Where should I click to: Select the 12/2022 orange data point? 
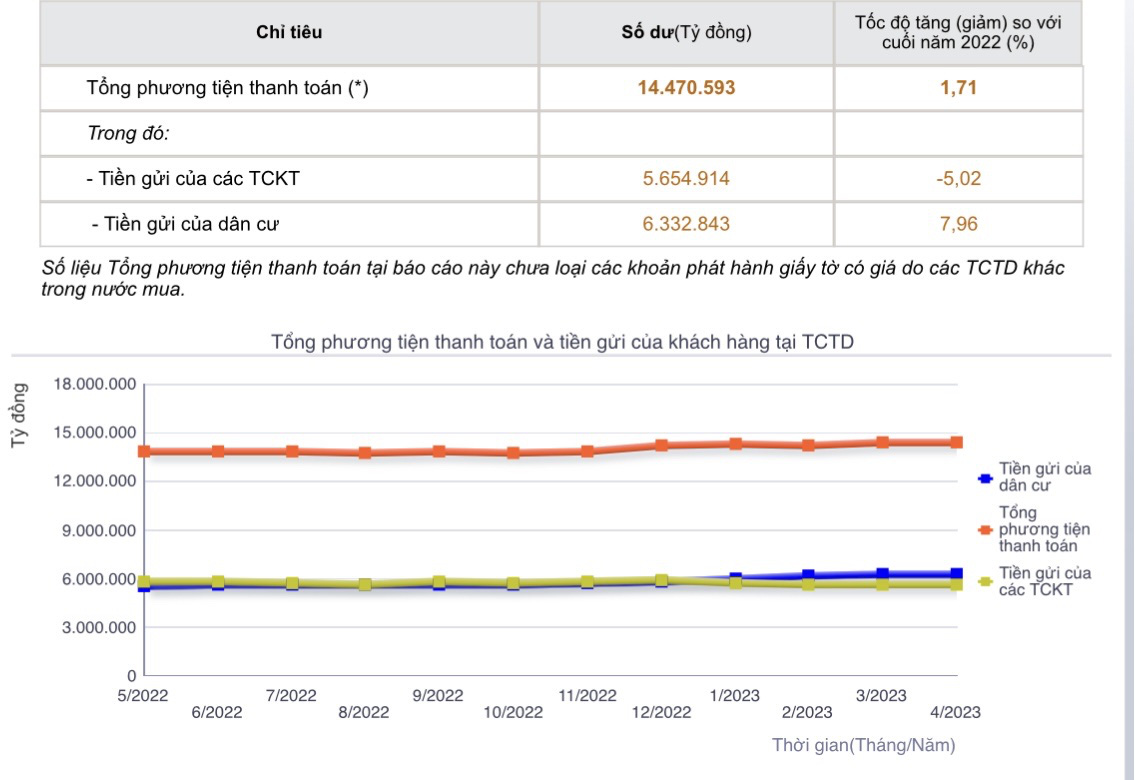661,445
